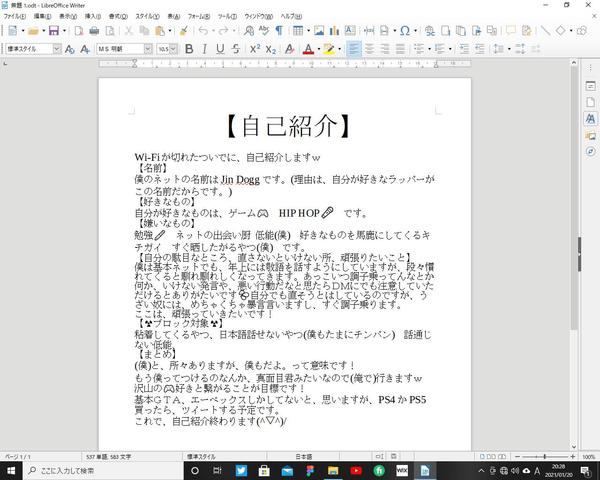Expand highlighting color dropdown arrow
The width and height of the screenshot is (600, 480).
[339, 49]
